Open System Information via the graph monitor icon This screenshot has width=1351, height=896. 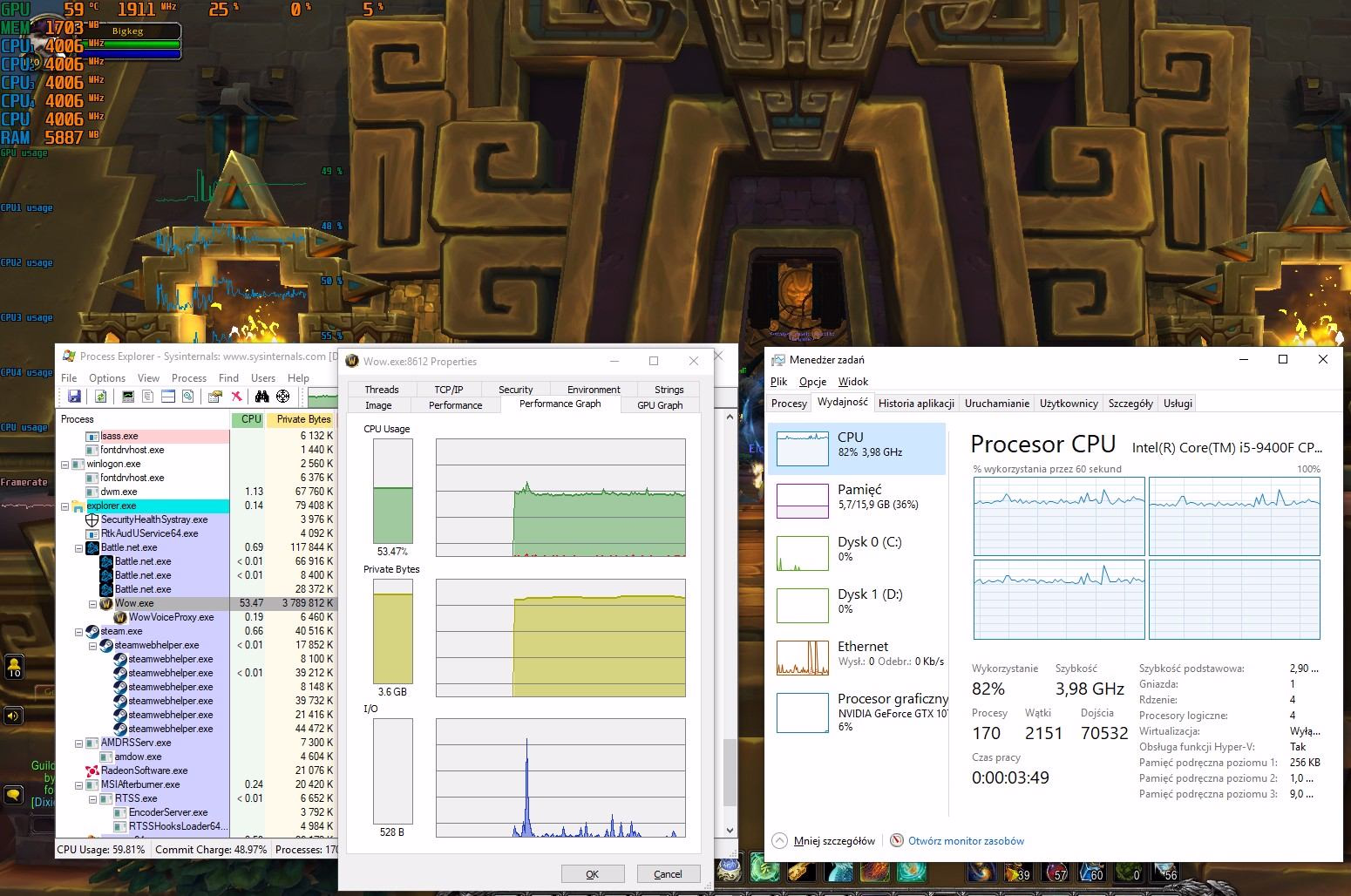pos(128,397)
